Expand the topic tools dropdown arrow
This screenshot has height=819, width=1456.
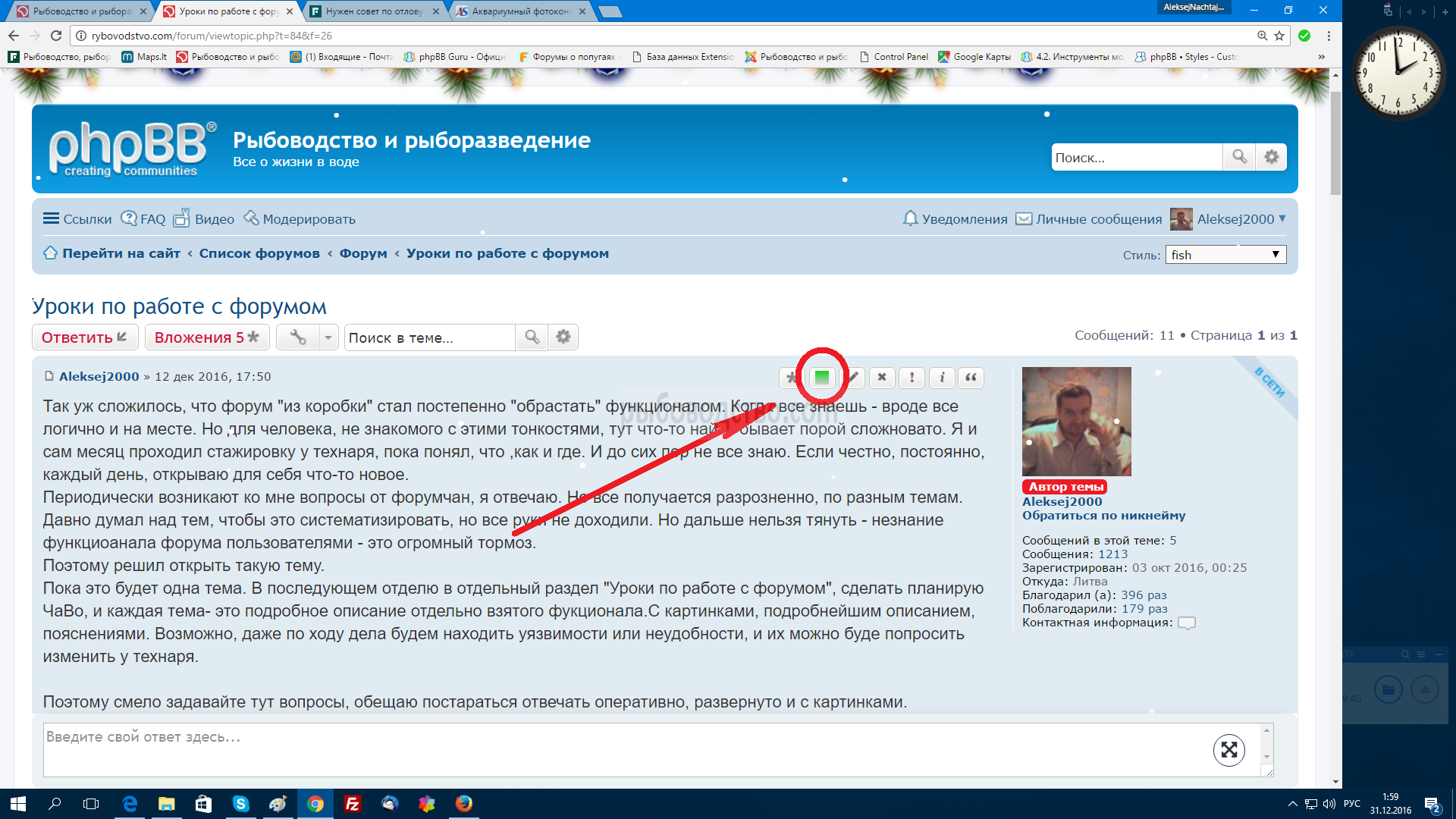pyautogui.click(x=328, y=337)
